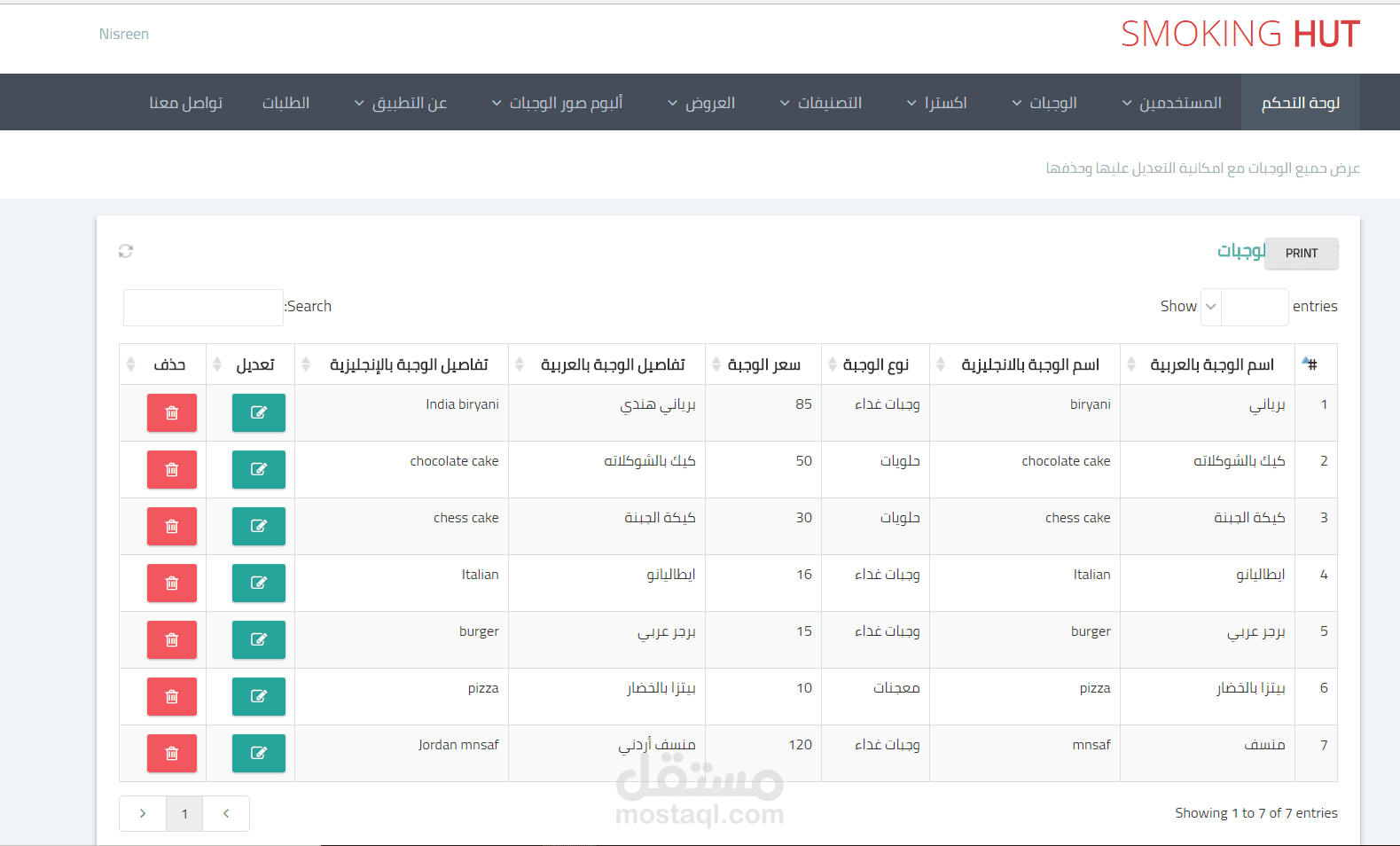Click the SMOKING HUT logo
The width and height of the screenshot is (1400, 846).
tap(1240, 35)
